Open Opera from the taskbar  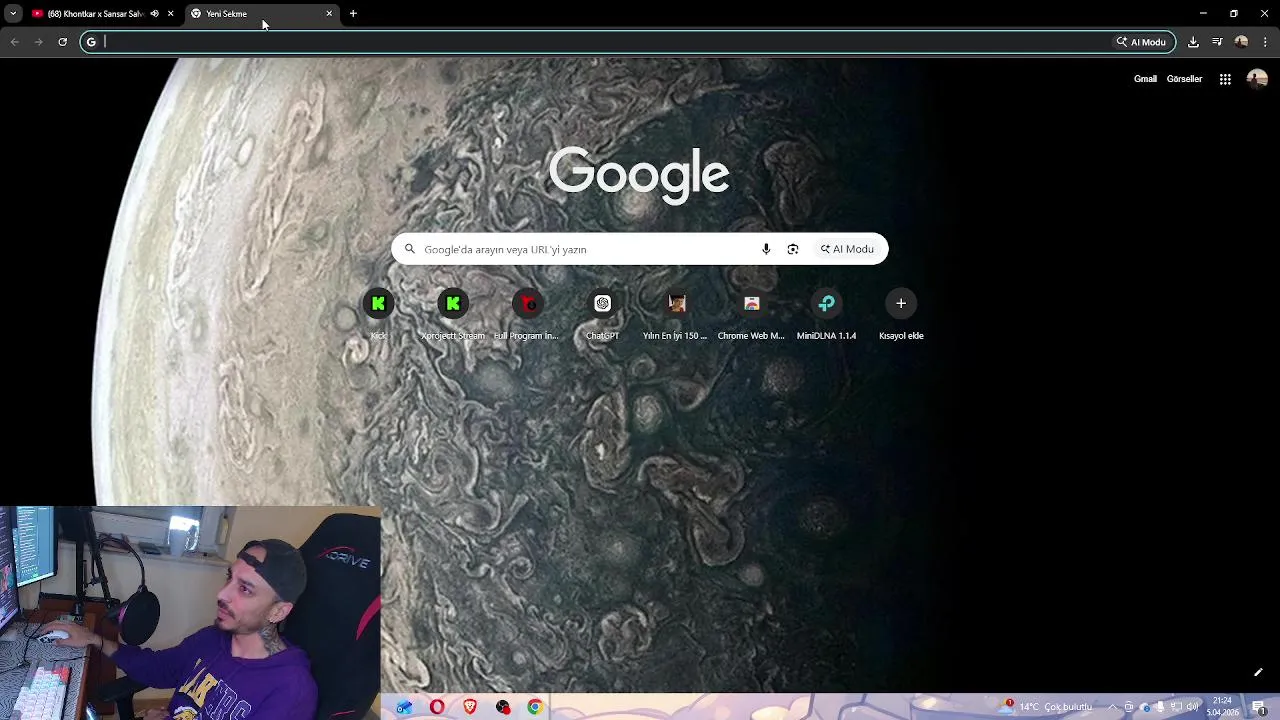(x=437, y=707)
